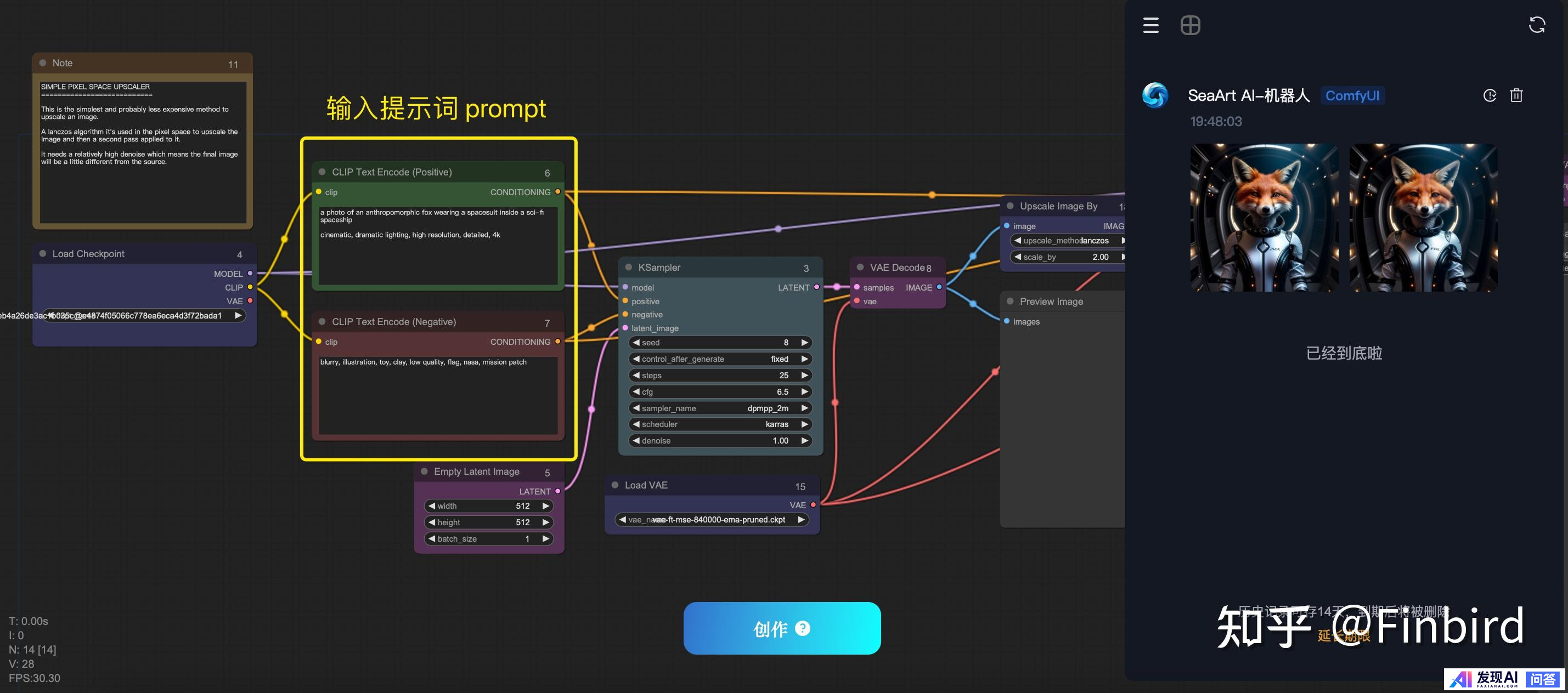Click the trash delete icon
The height and width of the screenshot is (693, 1568).
coord(1516,95)
